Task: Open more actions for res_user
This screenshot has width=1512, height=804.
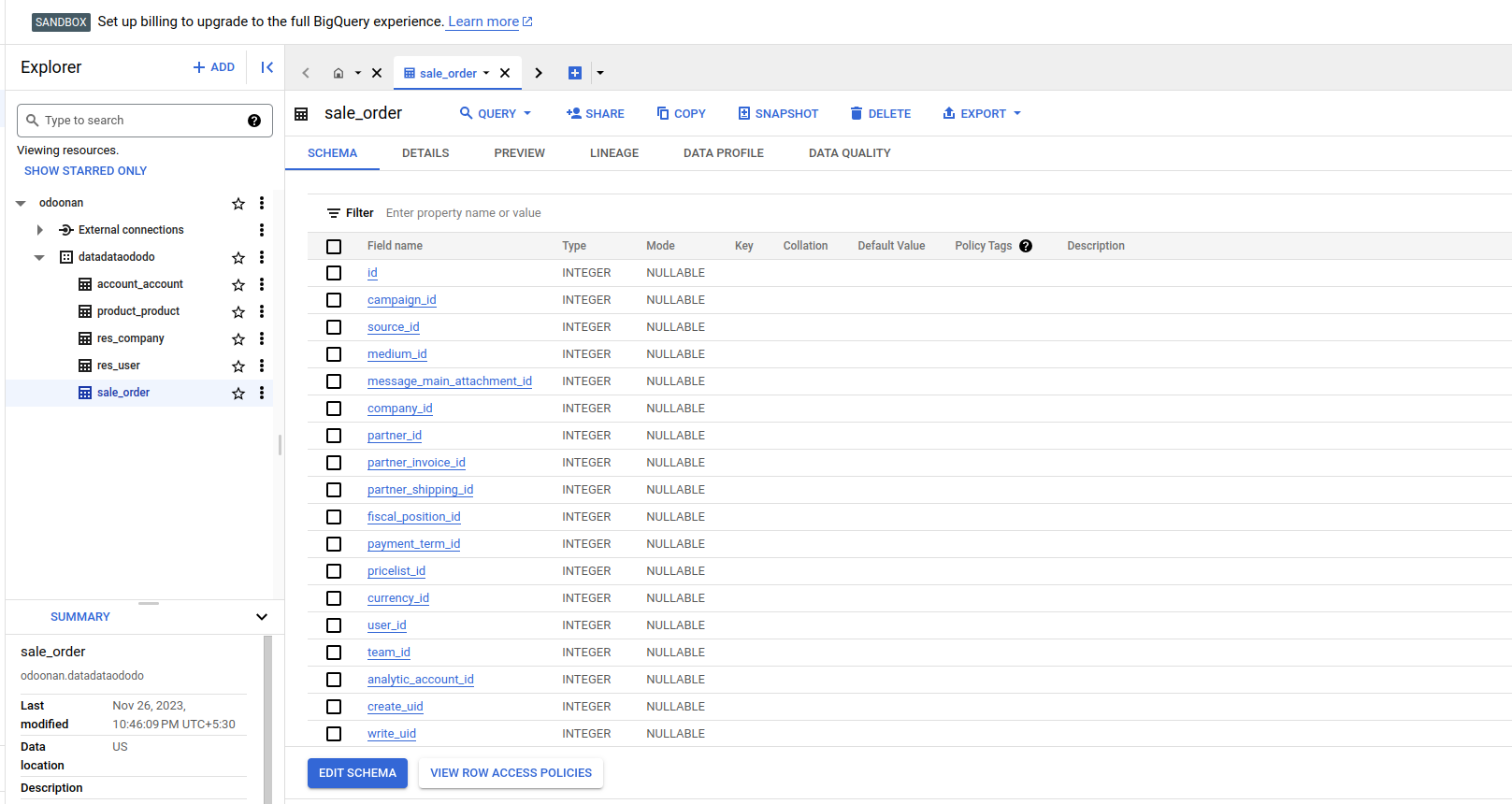Action: point(262,366)
